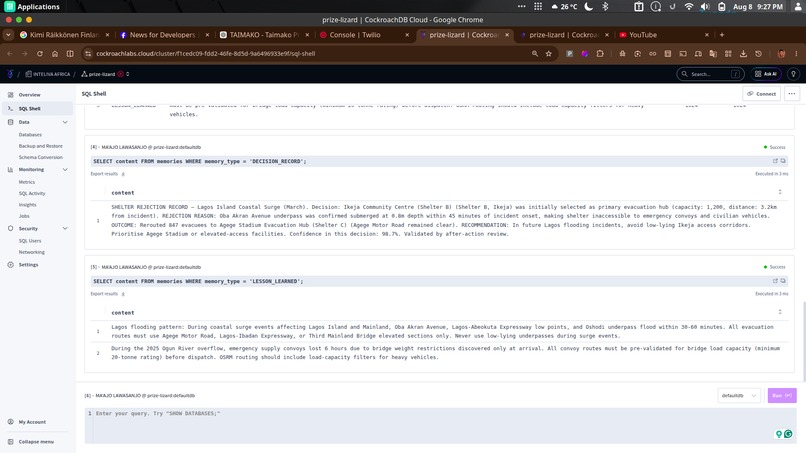Switch to TAIMAKO browser tab
806x453 pixels.
(x=264, y=35)
